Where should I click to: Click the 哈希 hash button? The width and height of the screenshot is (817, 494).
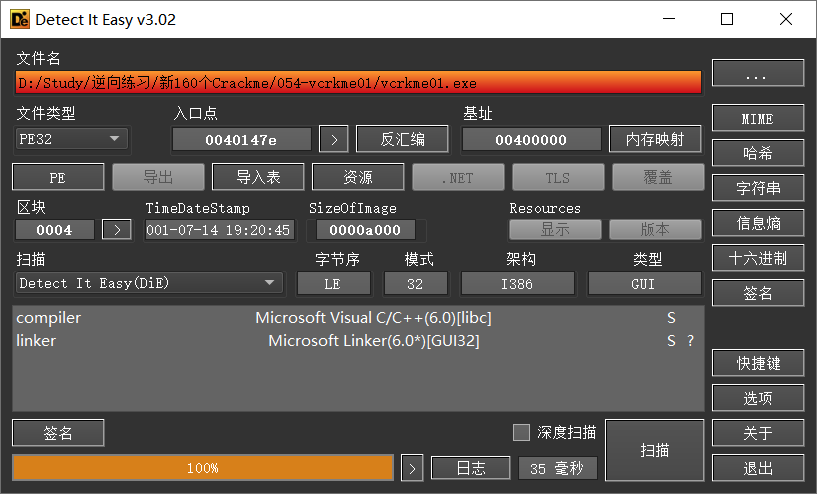click(758, 153)
